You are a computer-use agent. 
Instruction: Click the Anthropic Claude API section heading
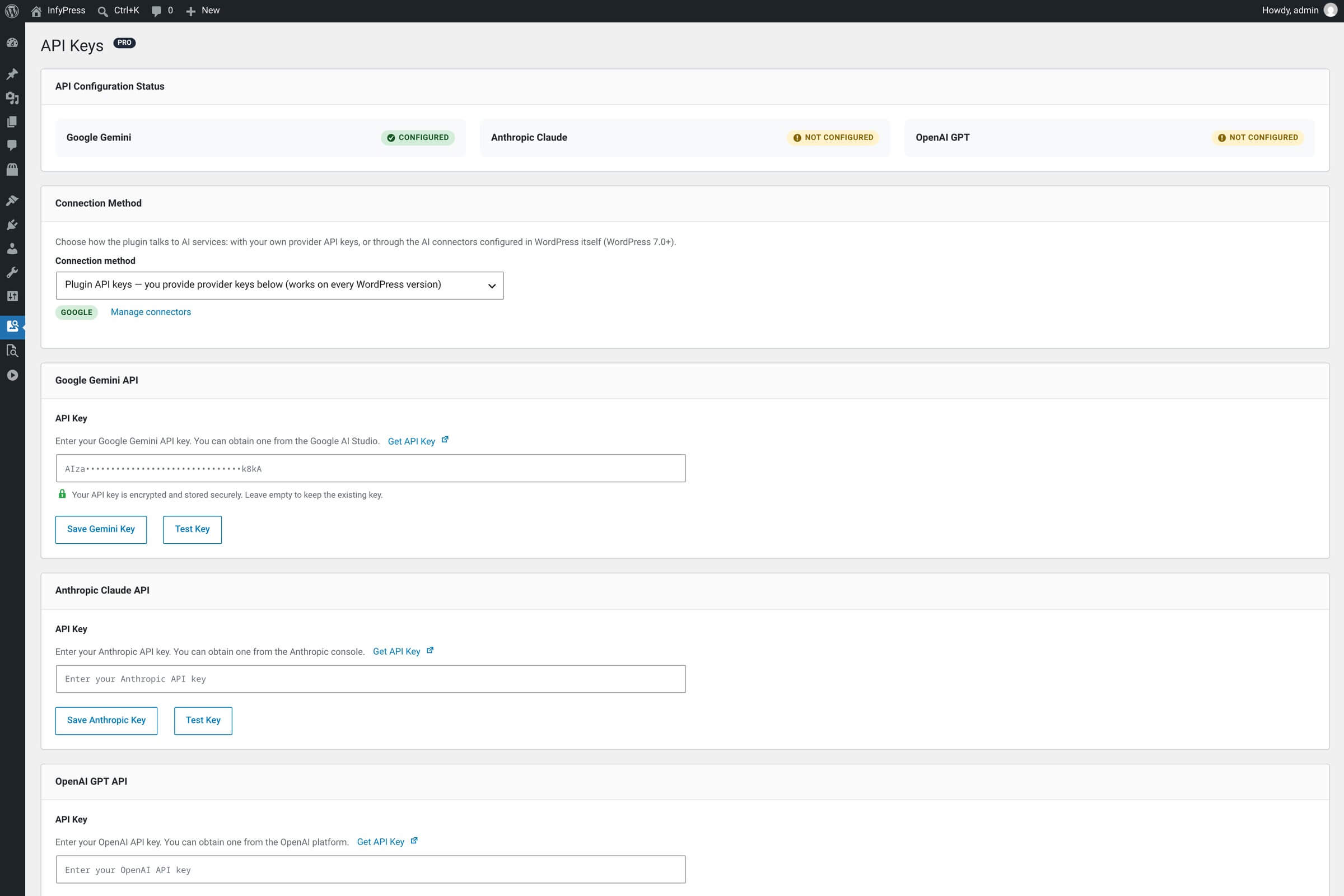102,590
